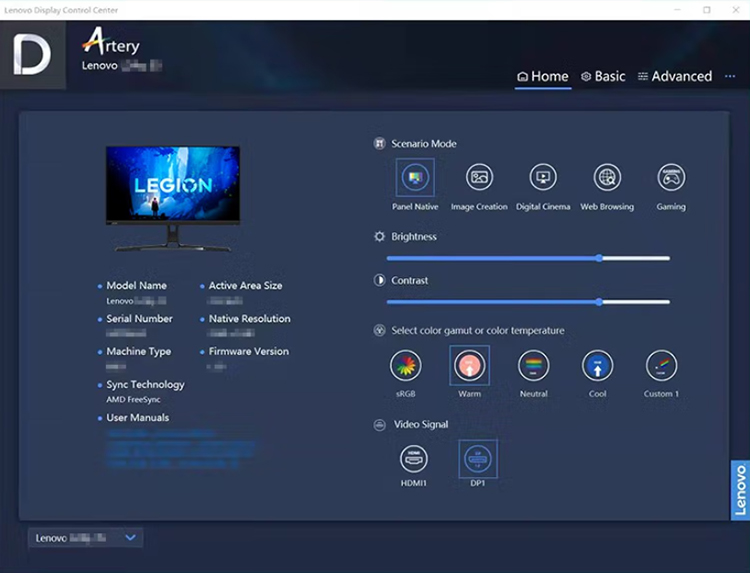Image resolution: width=750 pixels, height=573 pixels.
Task: Open the blurred User Manuals link
Action: tap(181, 448)
